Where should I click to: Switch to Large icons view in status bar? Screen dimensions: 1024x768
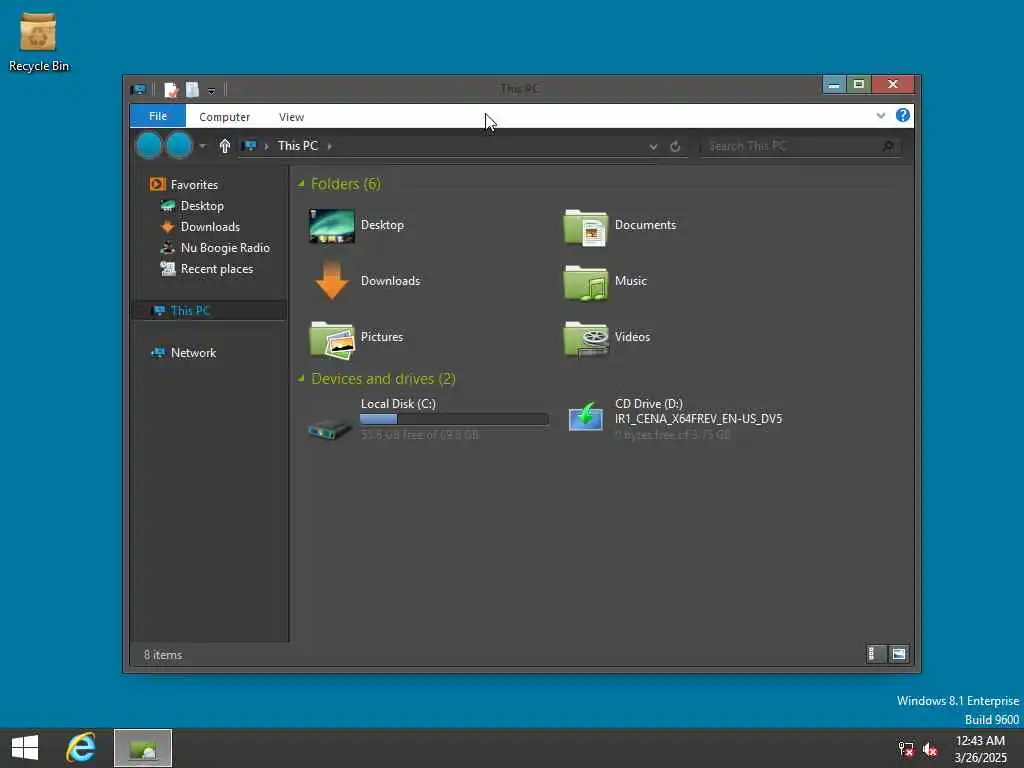[899, 654]
